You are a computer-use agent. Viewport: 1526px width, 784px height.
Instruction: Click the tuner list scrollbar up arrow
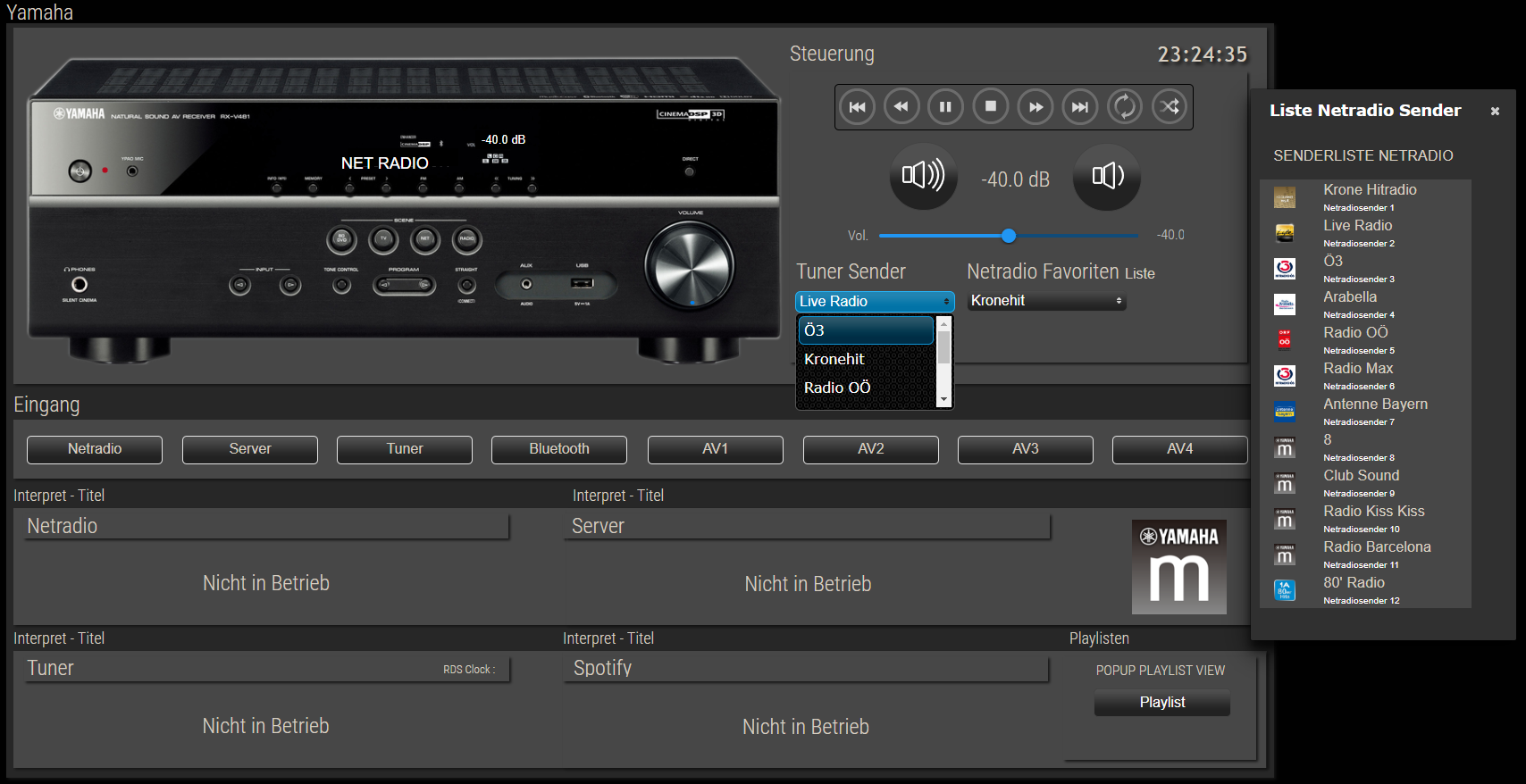tap(943, 323)
